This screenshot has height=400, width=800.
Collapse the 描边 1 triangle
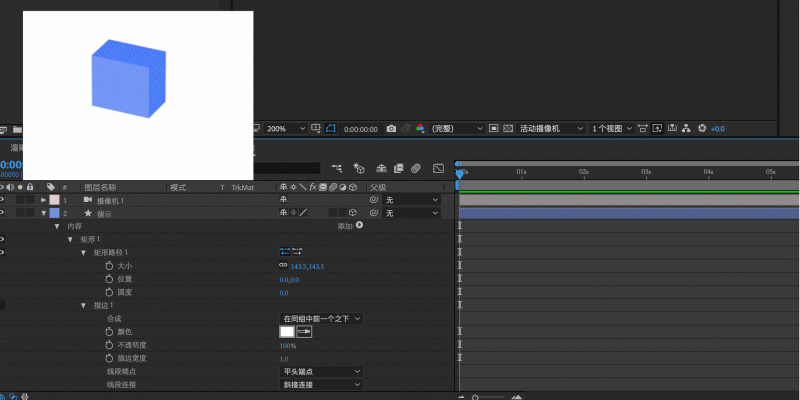(x=84, y=306)
